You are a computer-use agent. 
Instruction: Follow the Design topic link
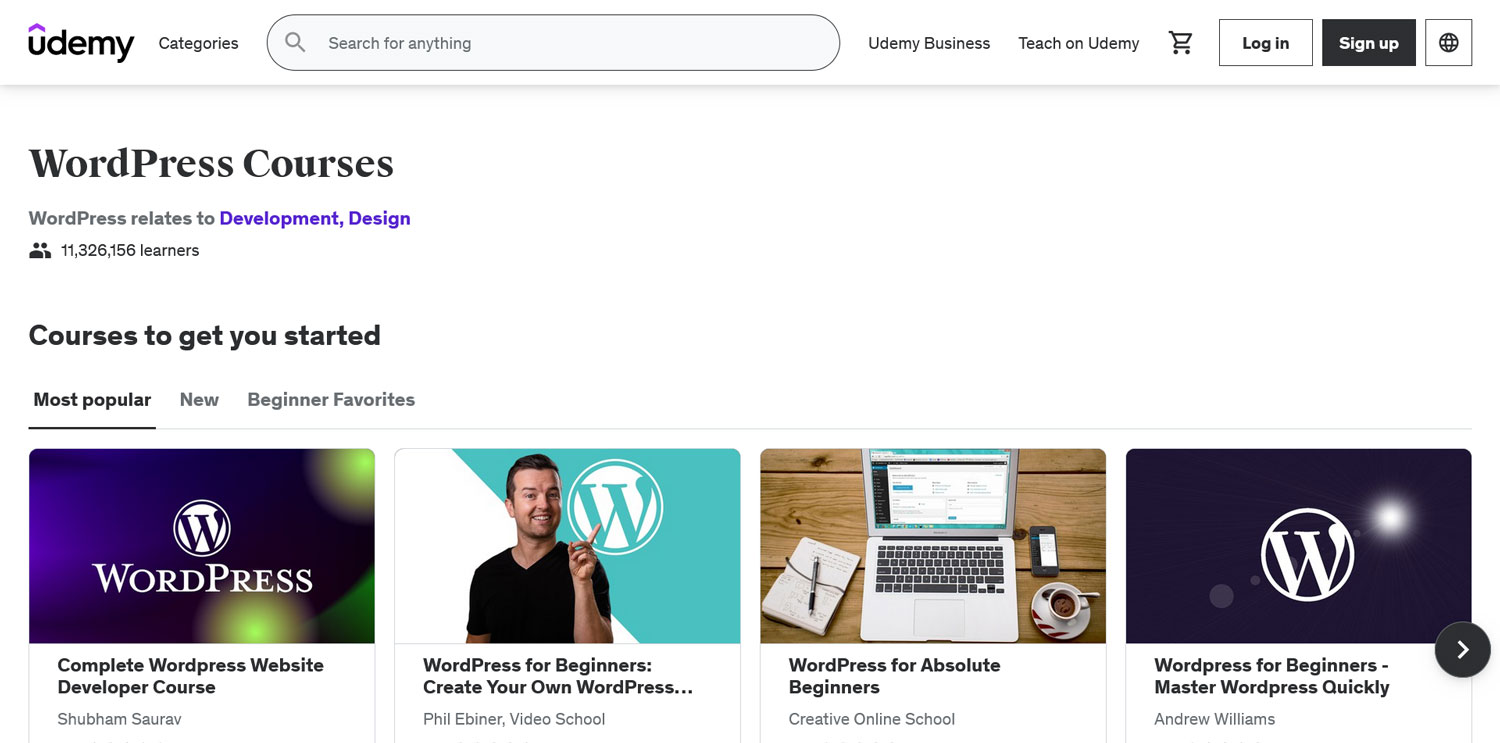click(x=379, y=218)
